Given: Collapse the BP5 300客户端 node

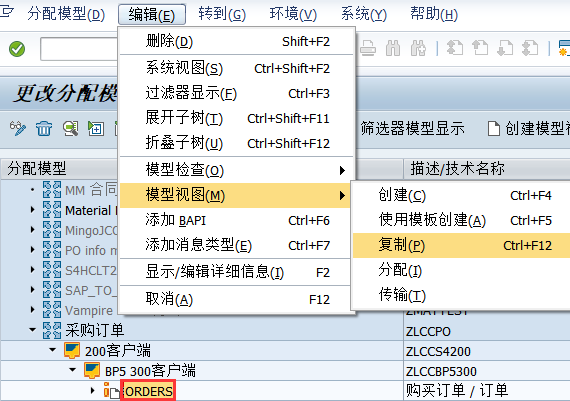Looking at the screenshot, I should coord(73,370).
